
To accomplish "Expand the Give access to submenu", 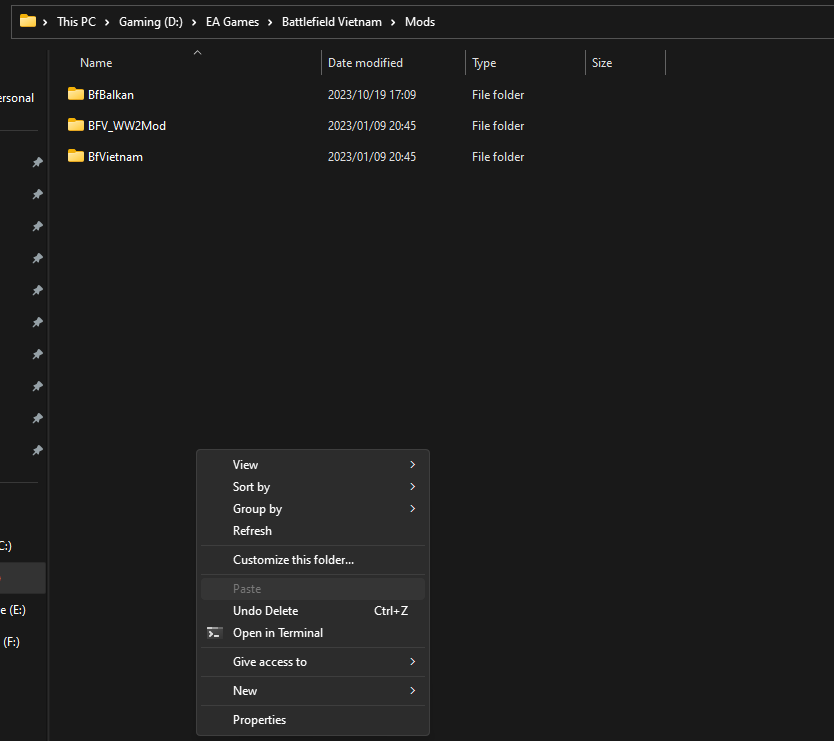I will [x=270, y=662].
